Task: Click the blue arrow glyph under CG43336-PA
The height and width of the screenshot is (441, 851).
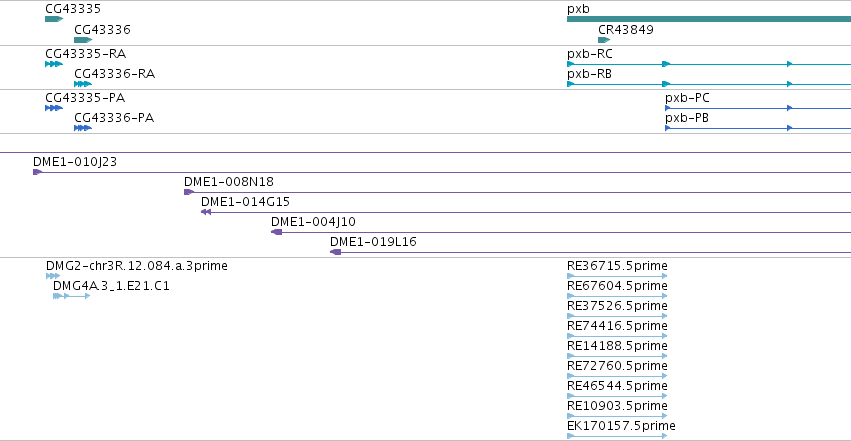Action: pyautogui.click(x=83, y=128)
